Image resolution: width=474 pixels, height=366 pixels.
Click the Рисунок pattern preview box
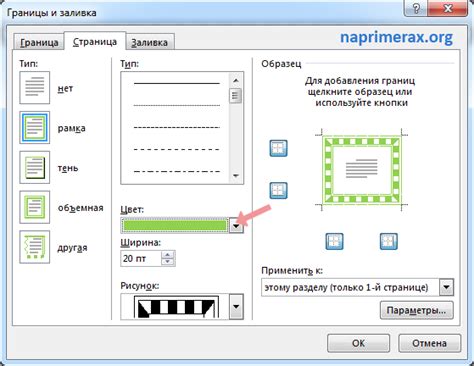175,307
